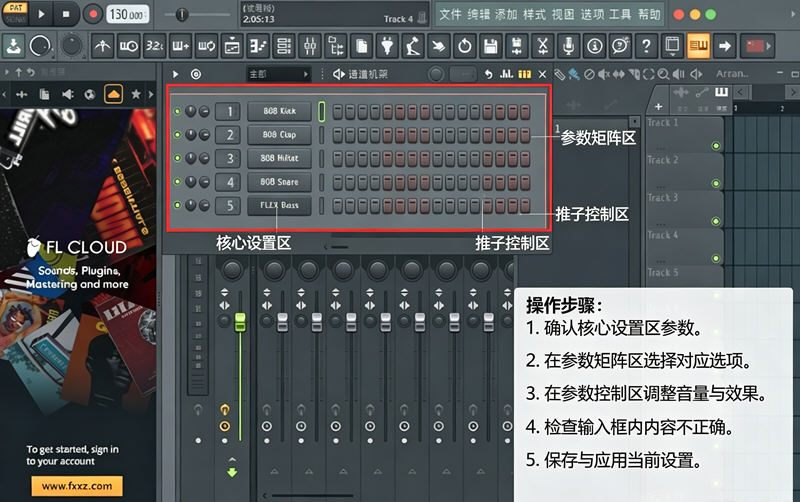Open the 编辑 menu
This screenshot has height=502, width=800.
point(478,14)
